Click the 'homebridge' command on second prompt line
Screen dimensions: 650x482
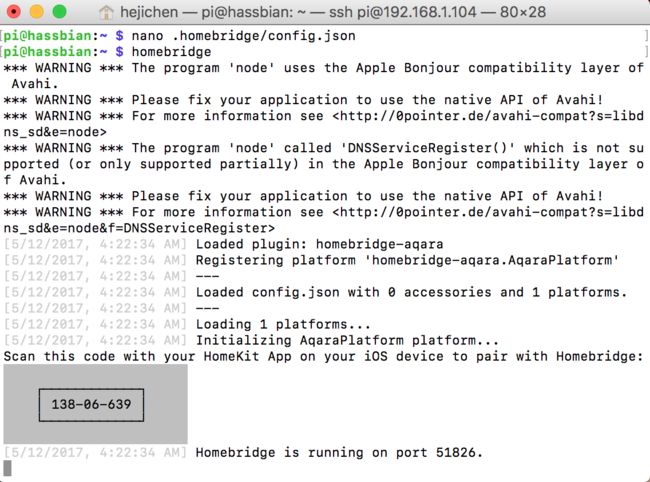pos(171,52)
